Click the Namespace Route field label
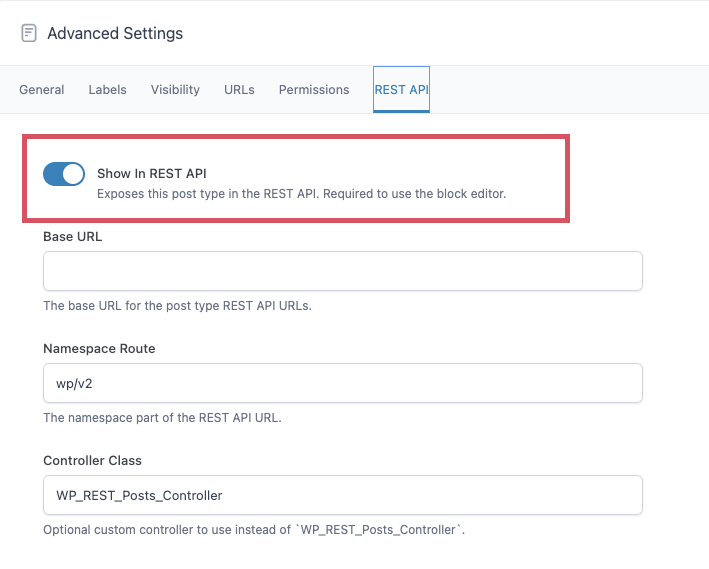 click(x=99, y=349)
